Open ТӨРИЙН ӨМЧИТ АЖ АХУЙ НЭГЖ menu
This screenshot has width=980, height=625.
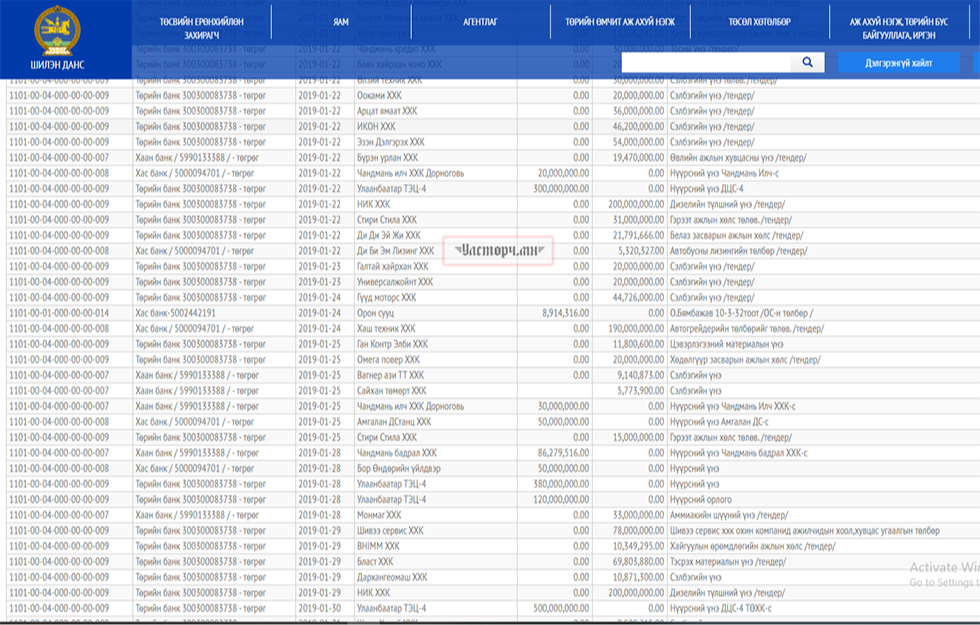coord(620,22)
